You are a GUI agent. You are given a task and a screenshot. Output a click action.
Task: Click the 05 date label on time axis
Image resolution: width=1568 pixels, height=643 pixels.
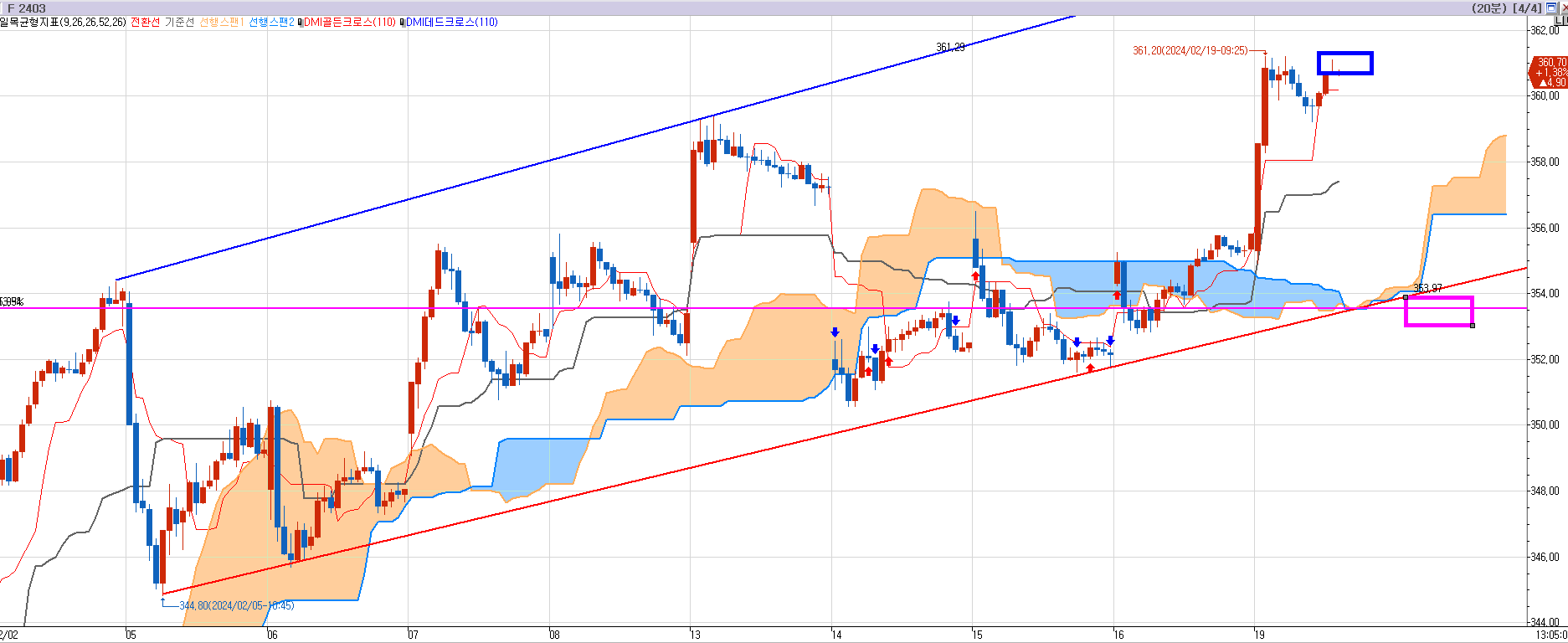[x=131, y=635]
